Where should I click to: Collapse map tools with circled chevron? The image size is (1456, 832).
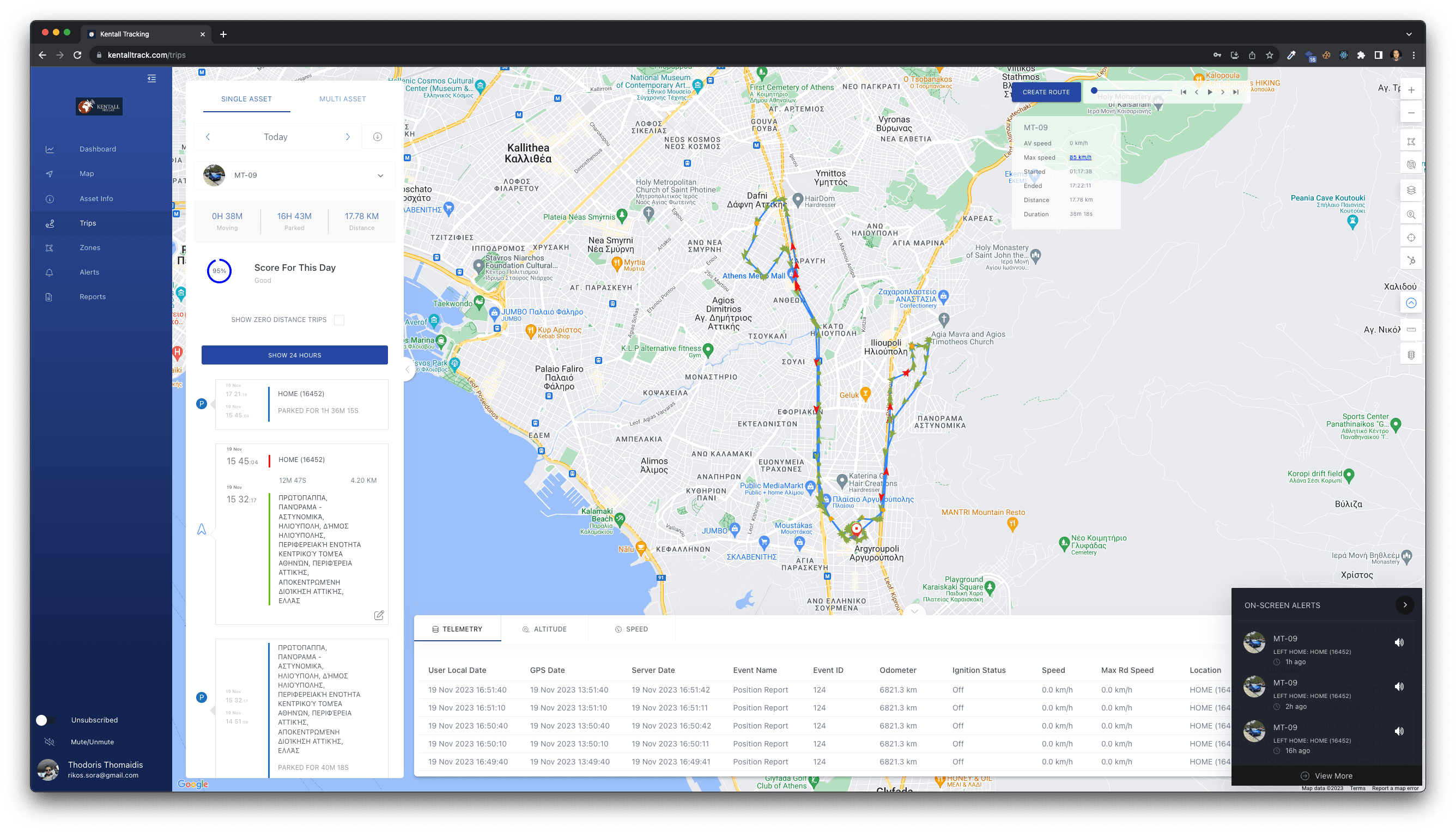coord(1411,303)
